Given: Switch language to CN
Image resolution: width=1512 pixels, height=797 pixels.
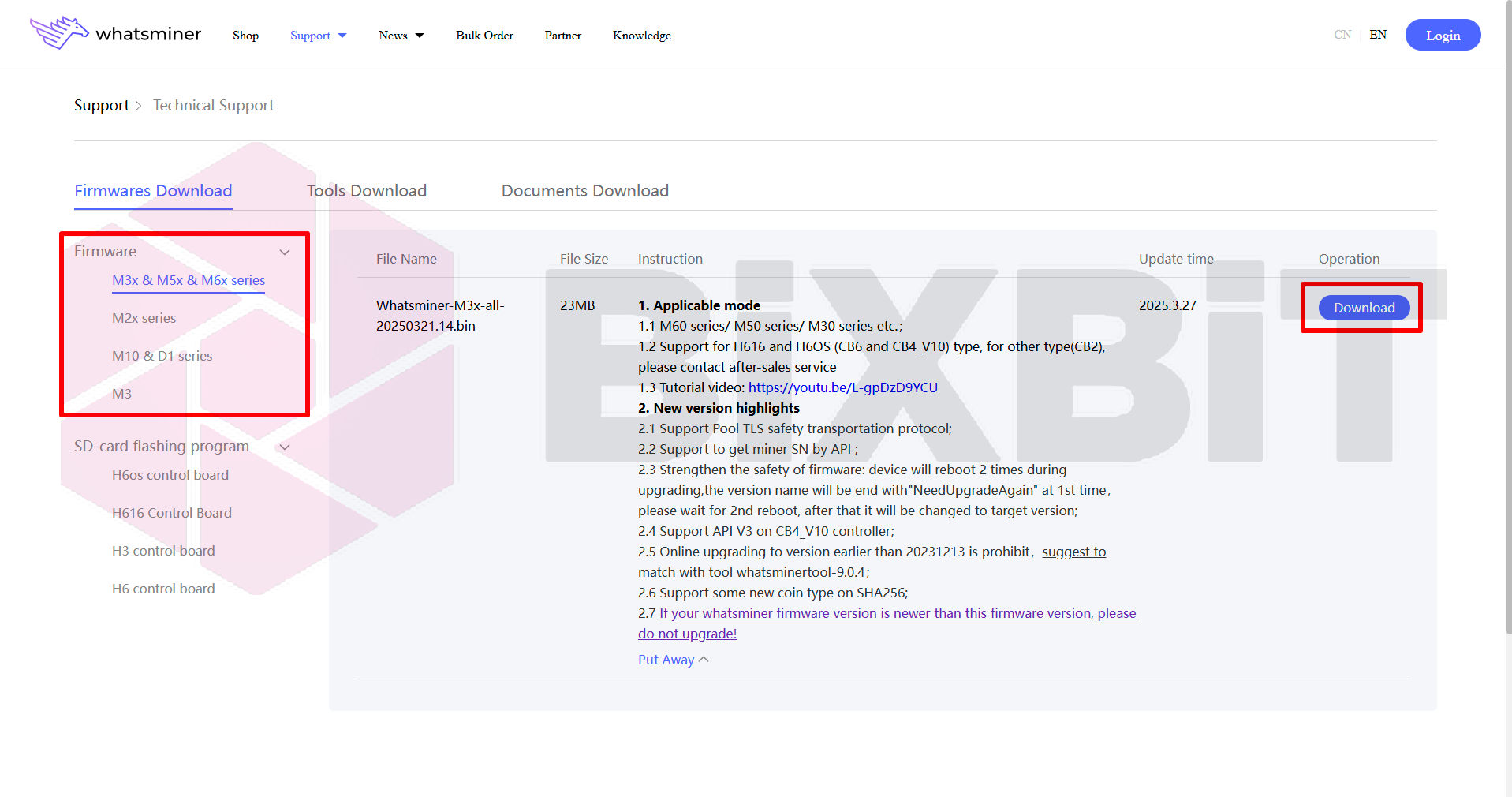Looking at the screenshot, I should 1342,35.
